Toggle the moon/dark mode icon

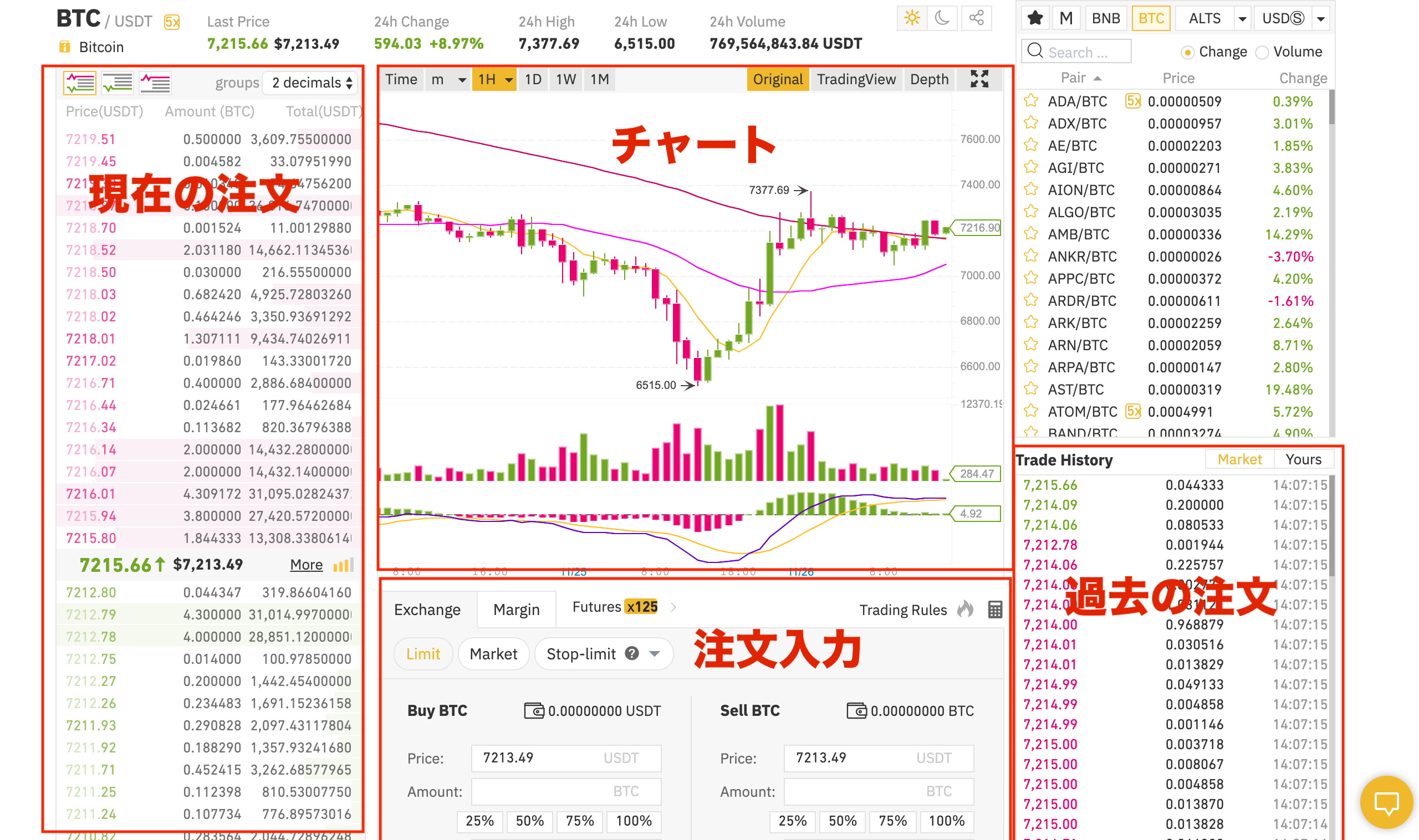(x=944, y=18)
